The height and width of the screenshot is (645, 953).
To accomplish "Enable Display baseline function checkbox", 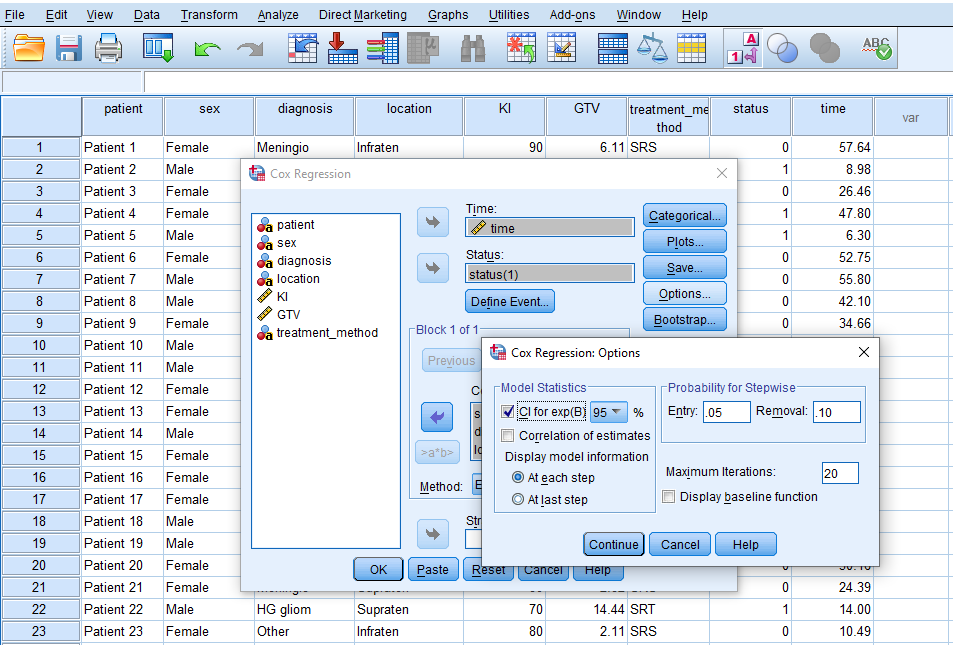I will [669, 497].
